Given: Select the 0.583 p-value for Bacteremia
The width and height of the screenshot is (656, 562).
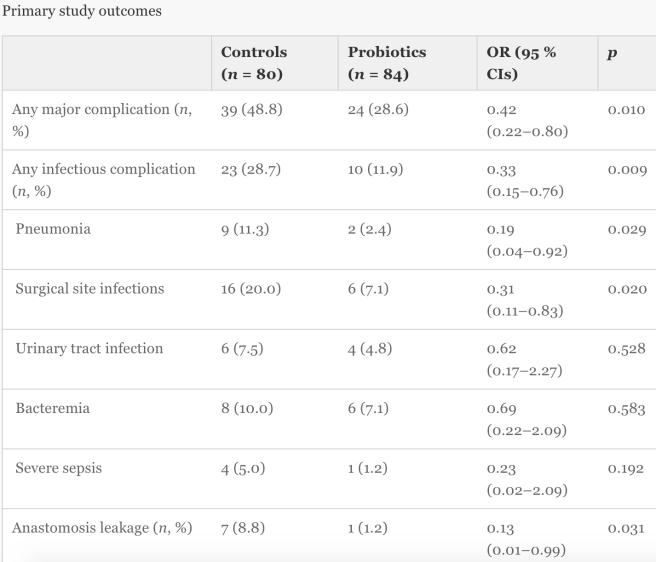Looking at the screenshot, I should tap(626, 409).
